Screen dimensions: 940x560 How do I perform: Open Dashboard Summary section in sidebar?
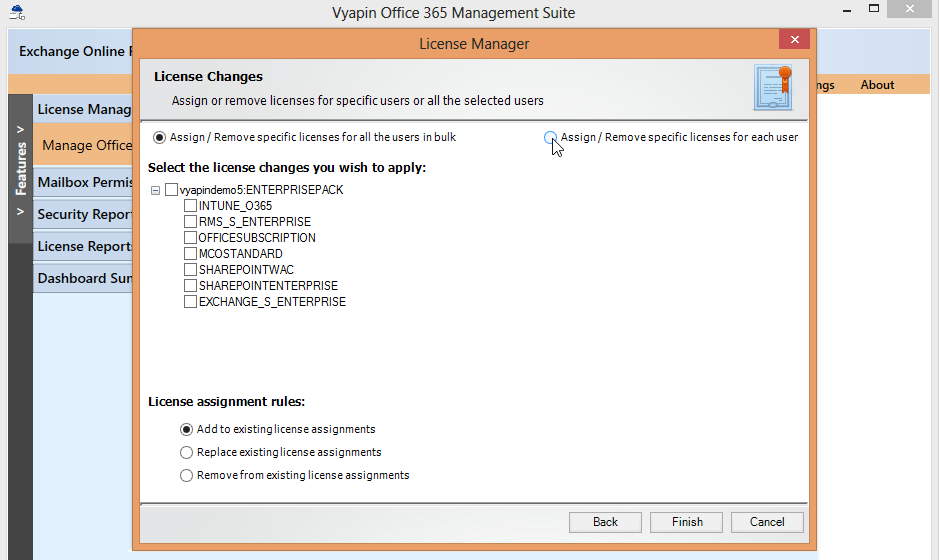[x=83, y=278]
